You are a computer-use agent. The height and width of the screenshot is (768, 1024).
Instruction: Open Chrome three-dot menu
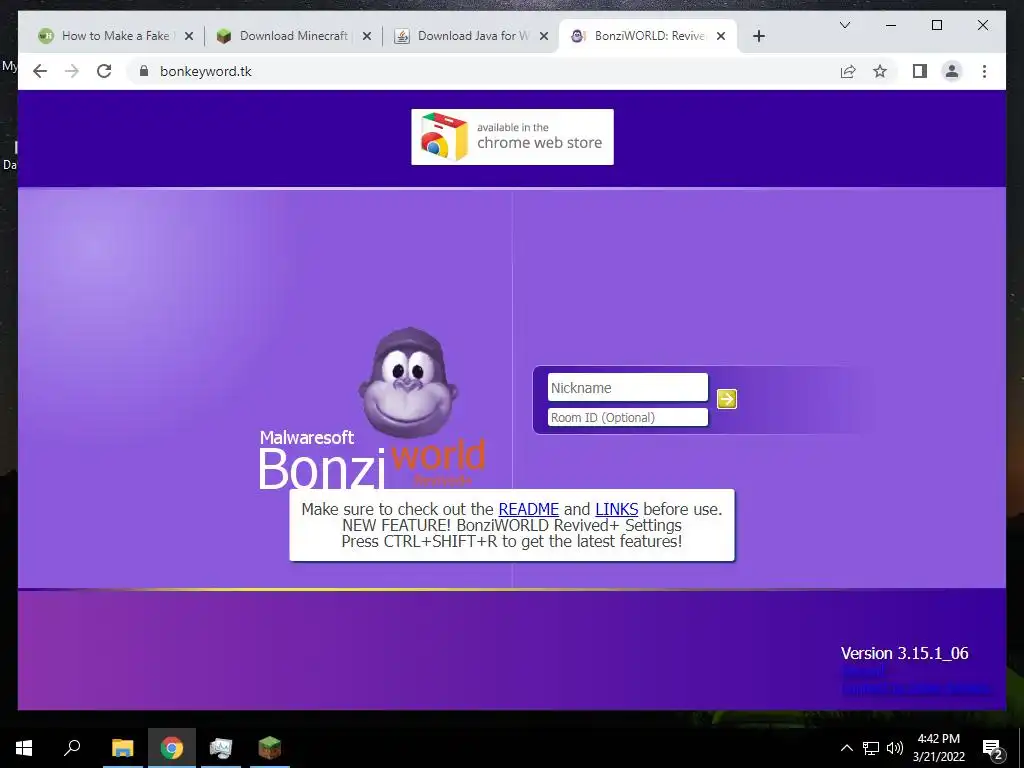[984, 71]
